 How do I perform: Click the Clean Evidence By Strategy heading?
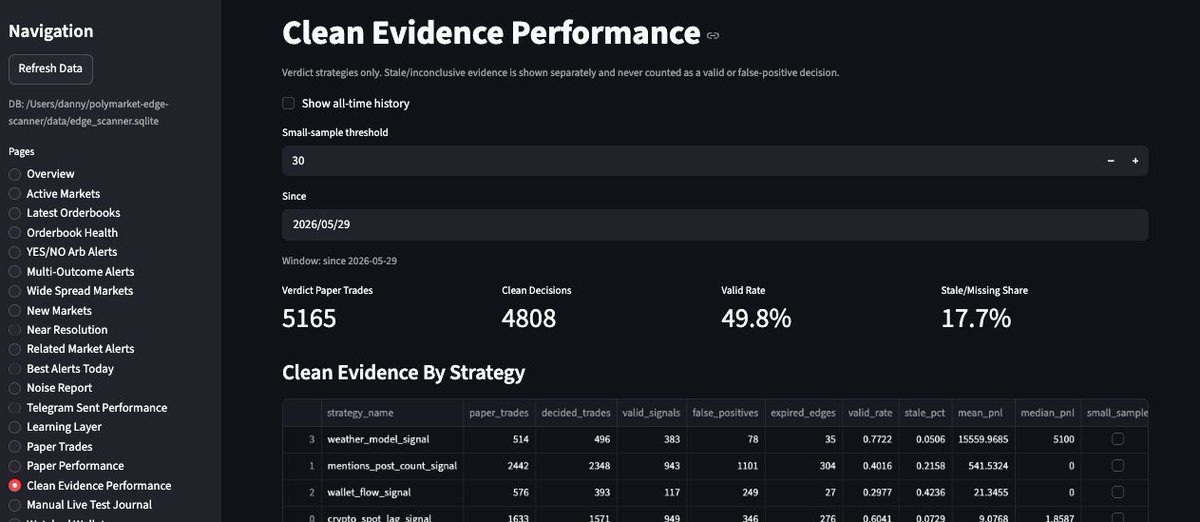(x=404, y=373)
